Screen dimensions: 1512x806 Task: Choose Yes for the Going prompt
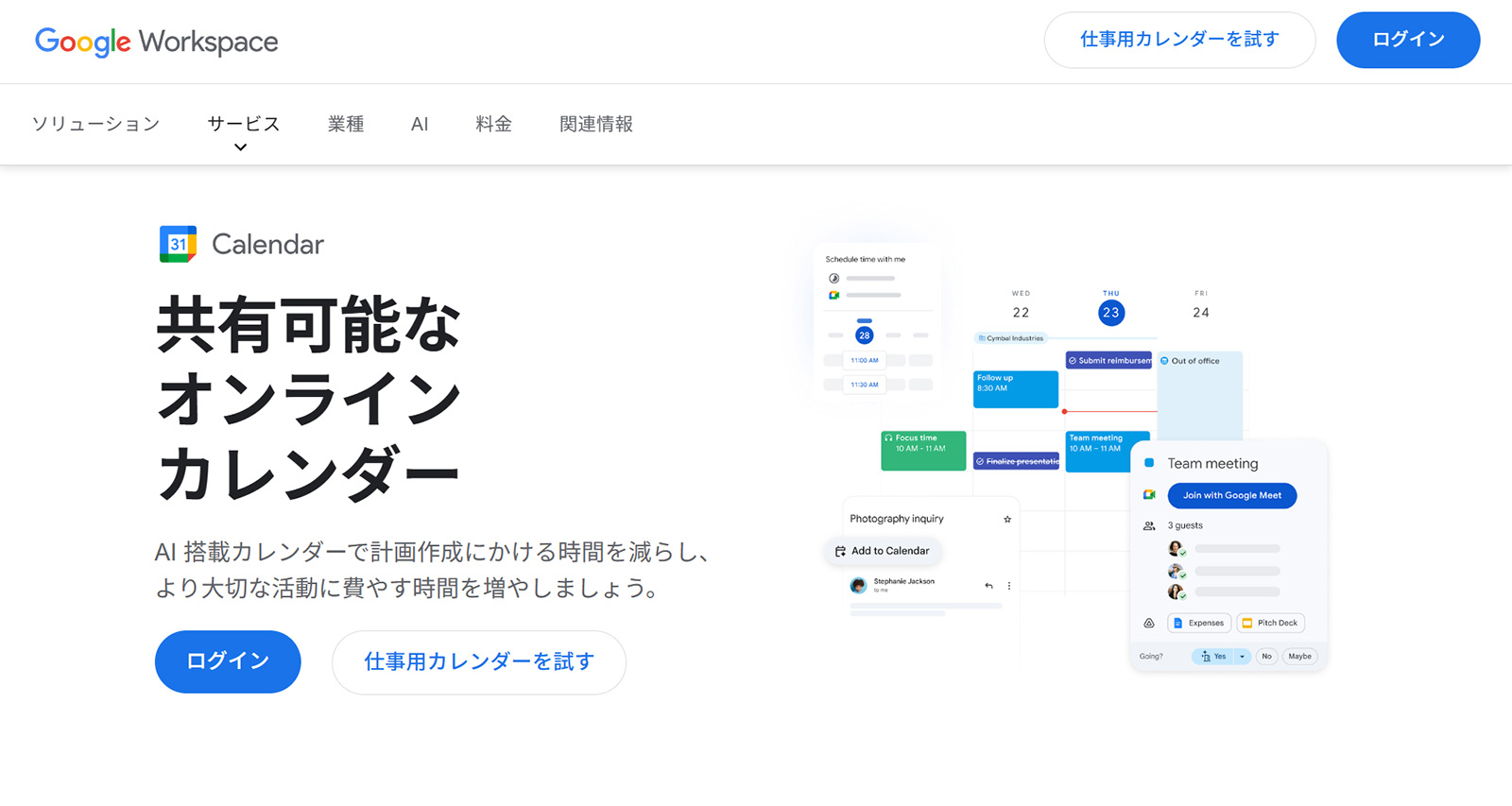(1213, 657)
